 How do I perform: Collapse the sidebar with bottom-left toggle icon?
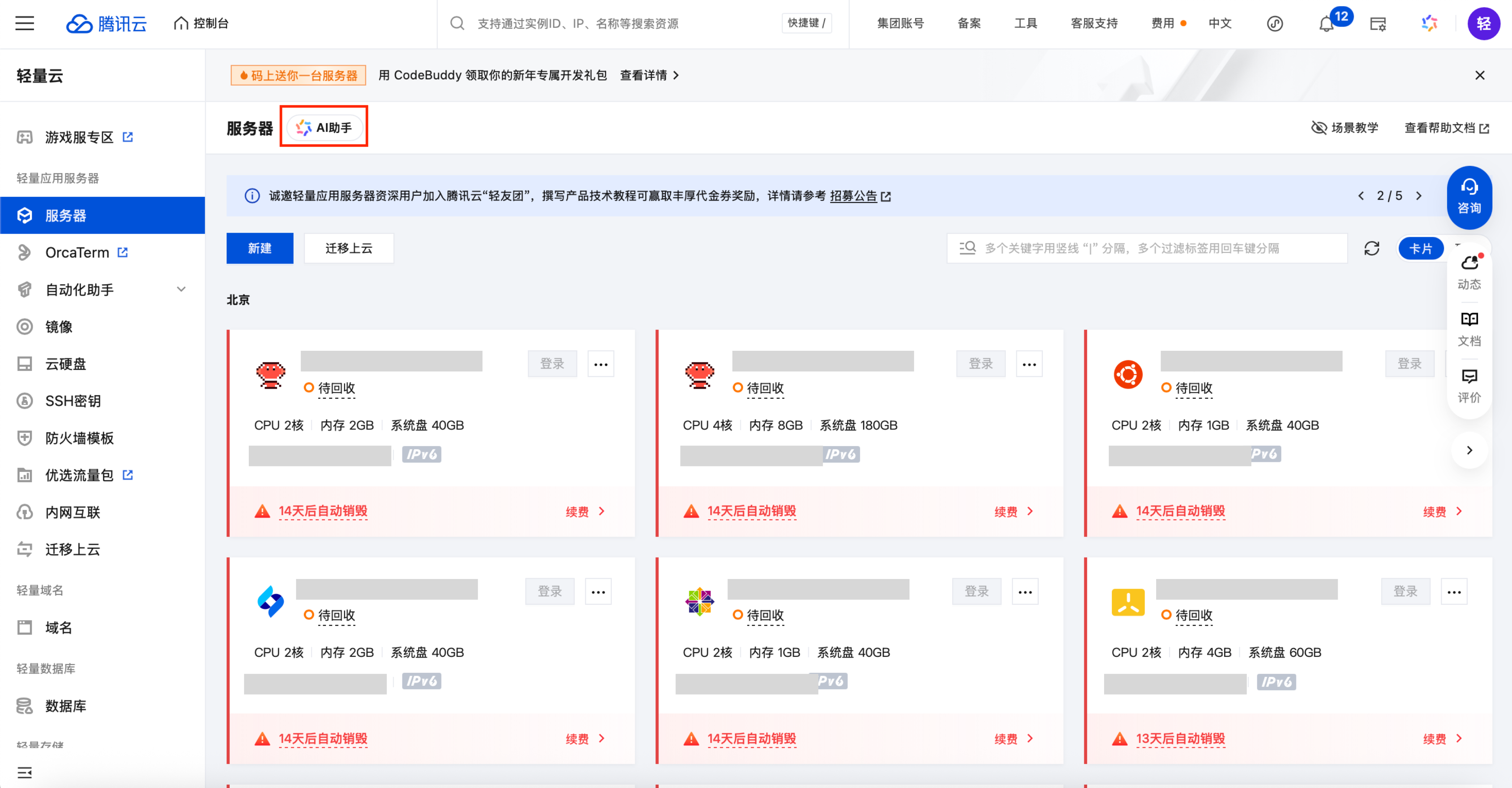[25, 772]
